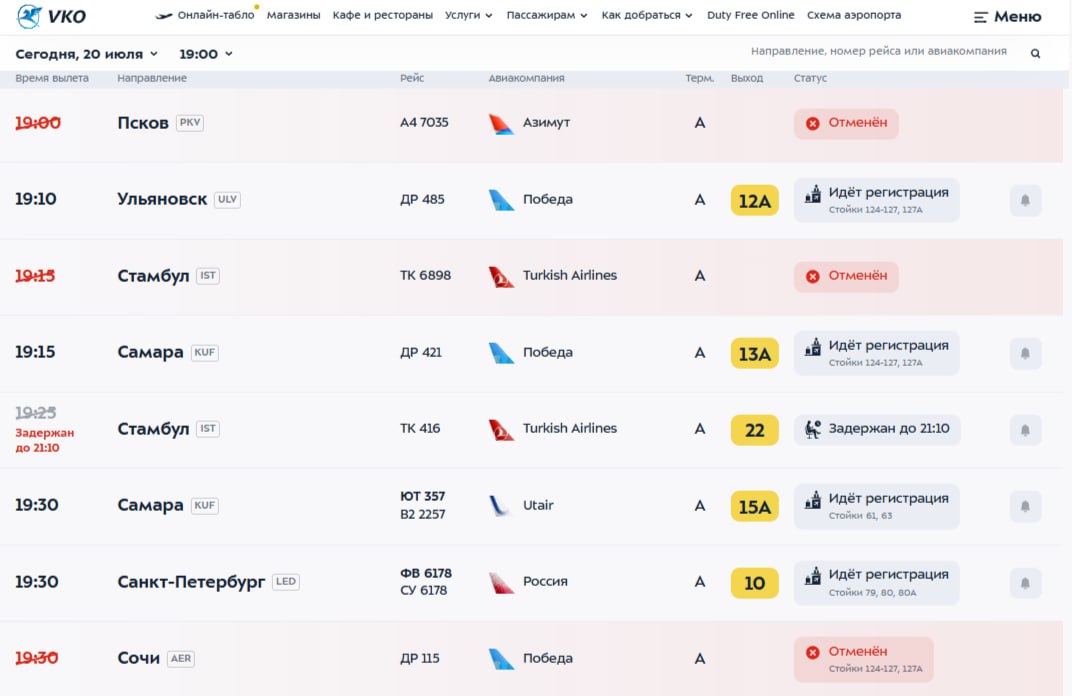Toggle notification bell for Ulyanovsk flight ДР 485
The image size is (1072, 696).
point(1025,200)
